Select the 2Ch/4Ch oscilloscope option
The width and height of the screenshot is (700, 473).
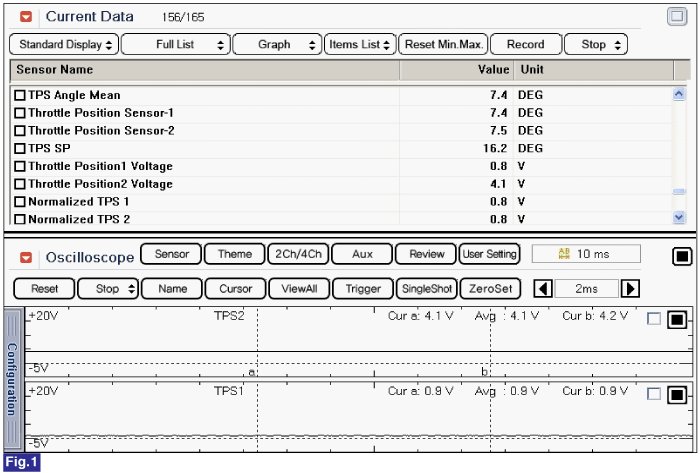[298, 254]
